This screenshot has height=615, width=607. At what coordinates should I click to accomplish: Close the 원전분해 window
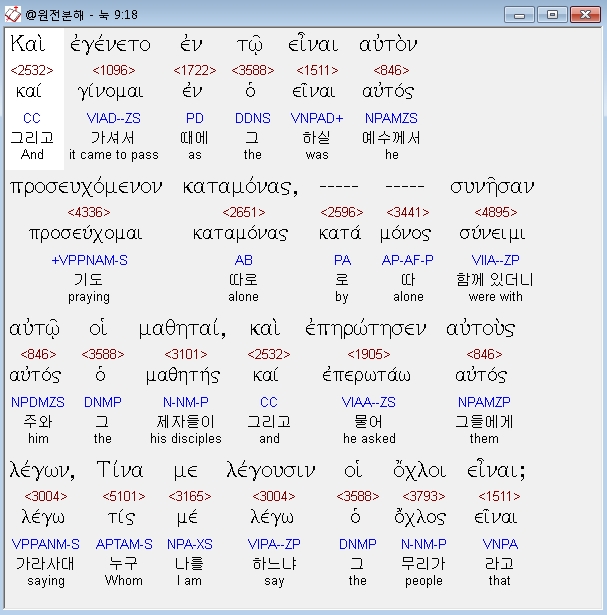tap(585, 15)
